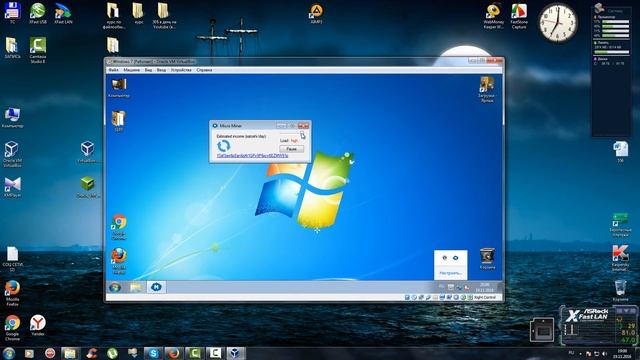The image size is (640, 360).
Task: Click the green uTorrent icon in the host taskbar
Action: (x=112, y=353)
